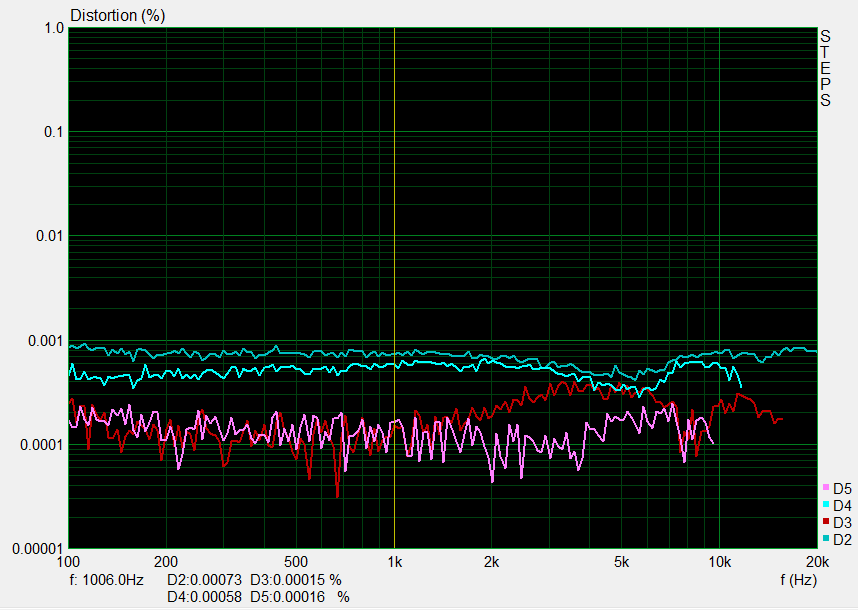Click the 'f: 1006.0Hz' cursor readout

[106, 580]
